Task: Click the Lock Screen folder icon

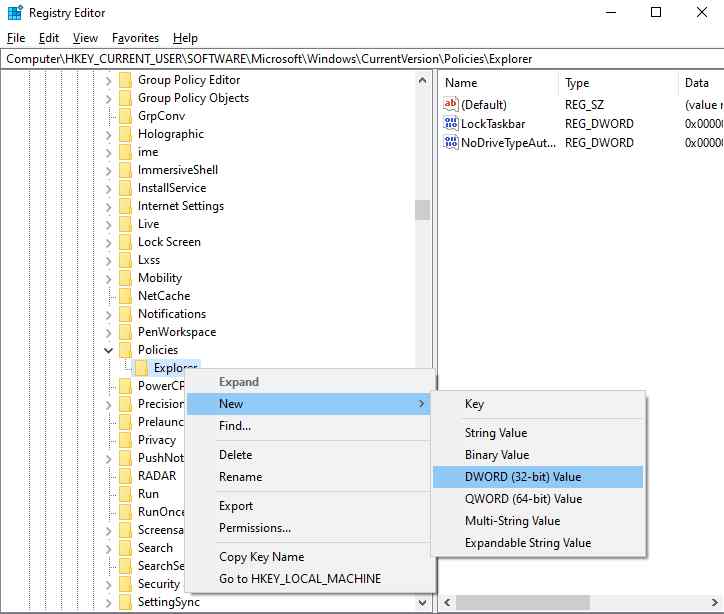Action: click(x=126, y=242)
